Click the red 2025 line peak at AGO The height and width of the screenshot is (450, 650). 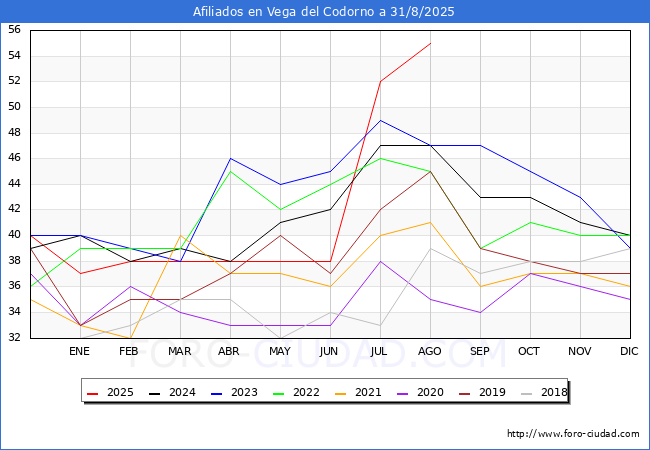pyautogui.click(x=430, y=43)
